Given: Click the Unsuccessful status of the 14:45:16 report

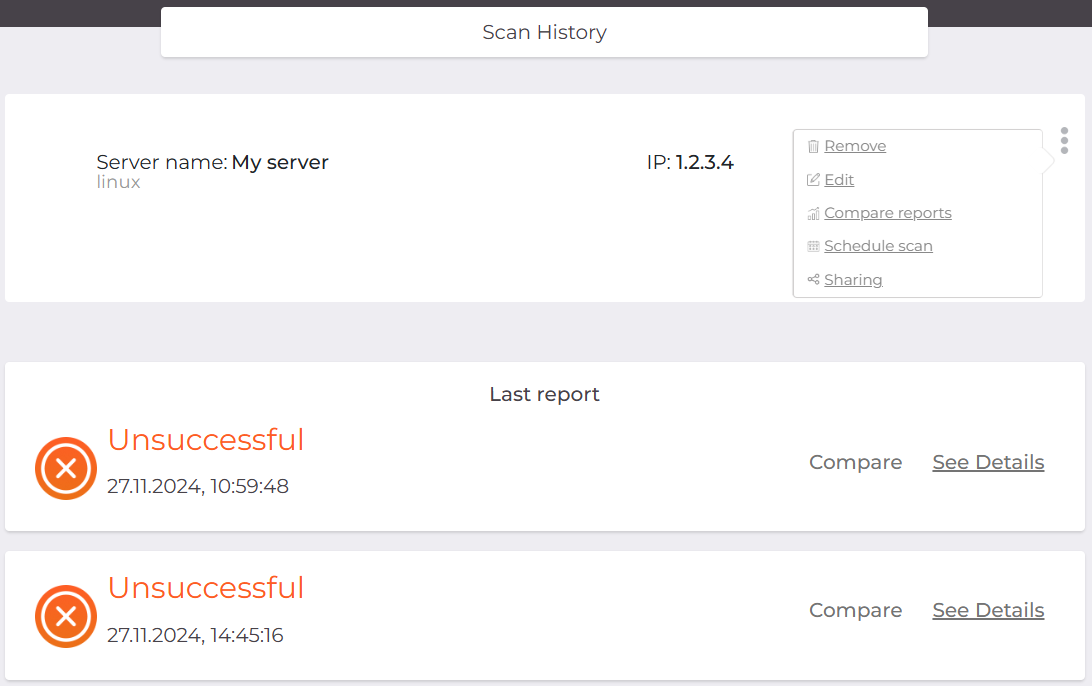Looking at the screenshot, I should (206, 587).
